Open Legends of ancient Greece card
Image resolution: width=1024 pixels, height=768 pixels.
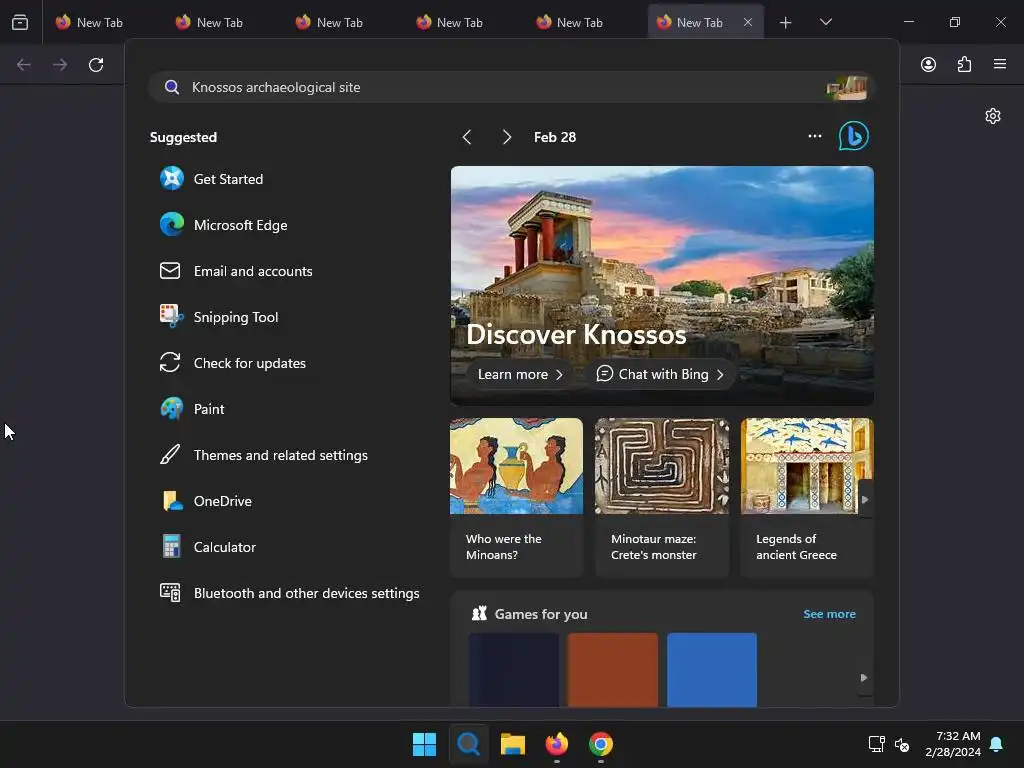pyautogui.click(x=807, y=498)
